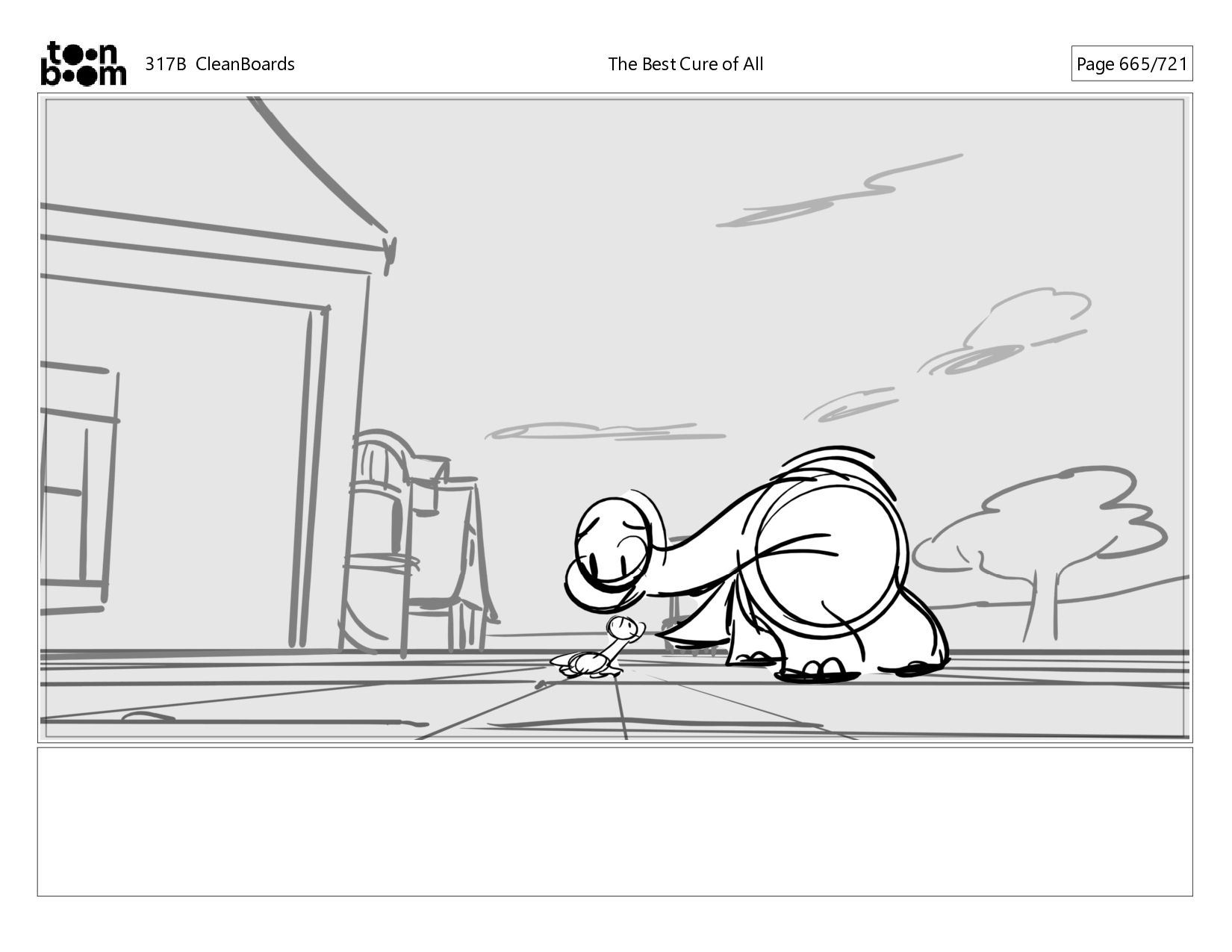Click the empty notes box below the panel
The width and height of the screenshot is (1232, 952).
pyautogui.click(x=615, y=821)
